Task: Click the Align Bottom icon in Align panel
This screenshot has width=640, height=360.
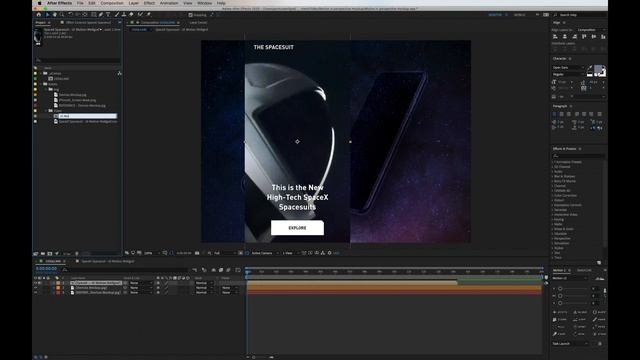Action: pyautogui.click(x=603, y=37)
